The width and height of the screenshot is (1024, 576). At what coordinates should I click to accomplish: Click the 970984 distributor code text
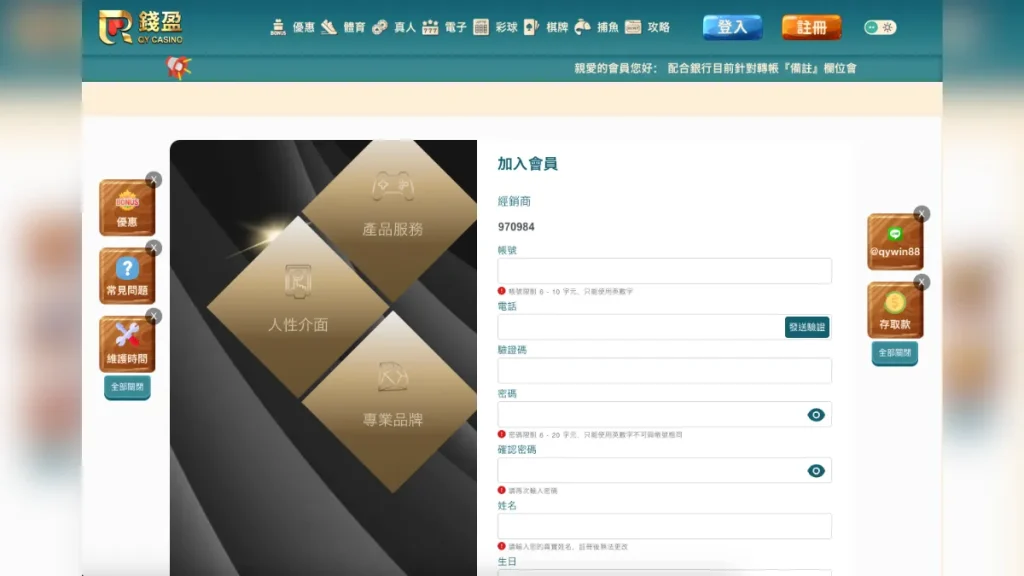tap(516, 227)
